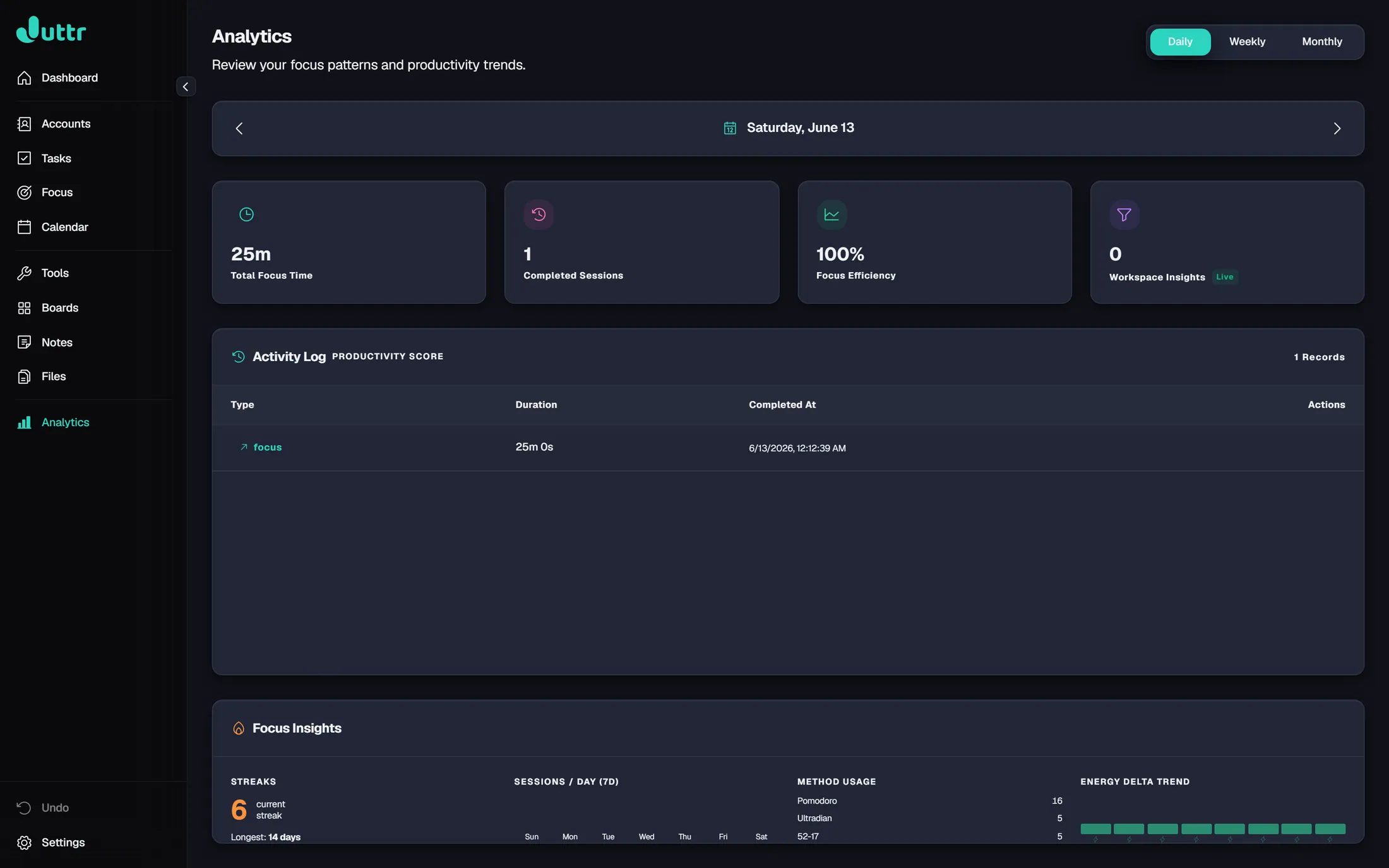Click the 25m Total Focus Time value

point(251,254)
